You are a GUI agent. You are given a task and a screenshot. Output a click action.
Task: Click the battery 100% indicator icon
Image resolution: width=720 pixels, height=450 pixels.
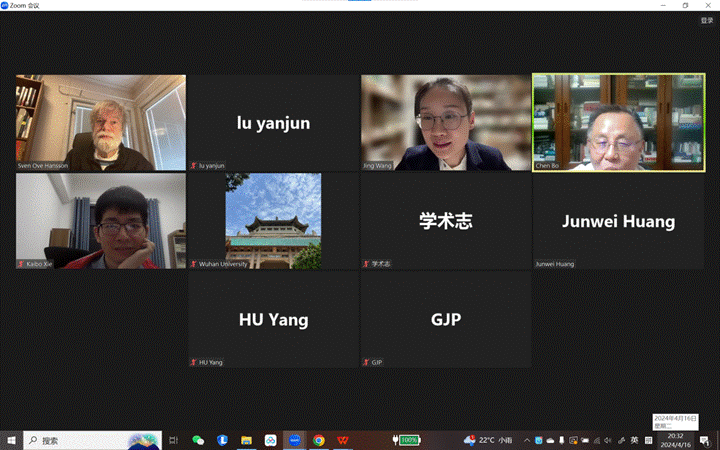pos(408,440)
